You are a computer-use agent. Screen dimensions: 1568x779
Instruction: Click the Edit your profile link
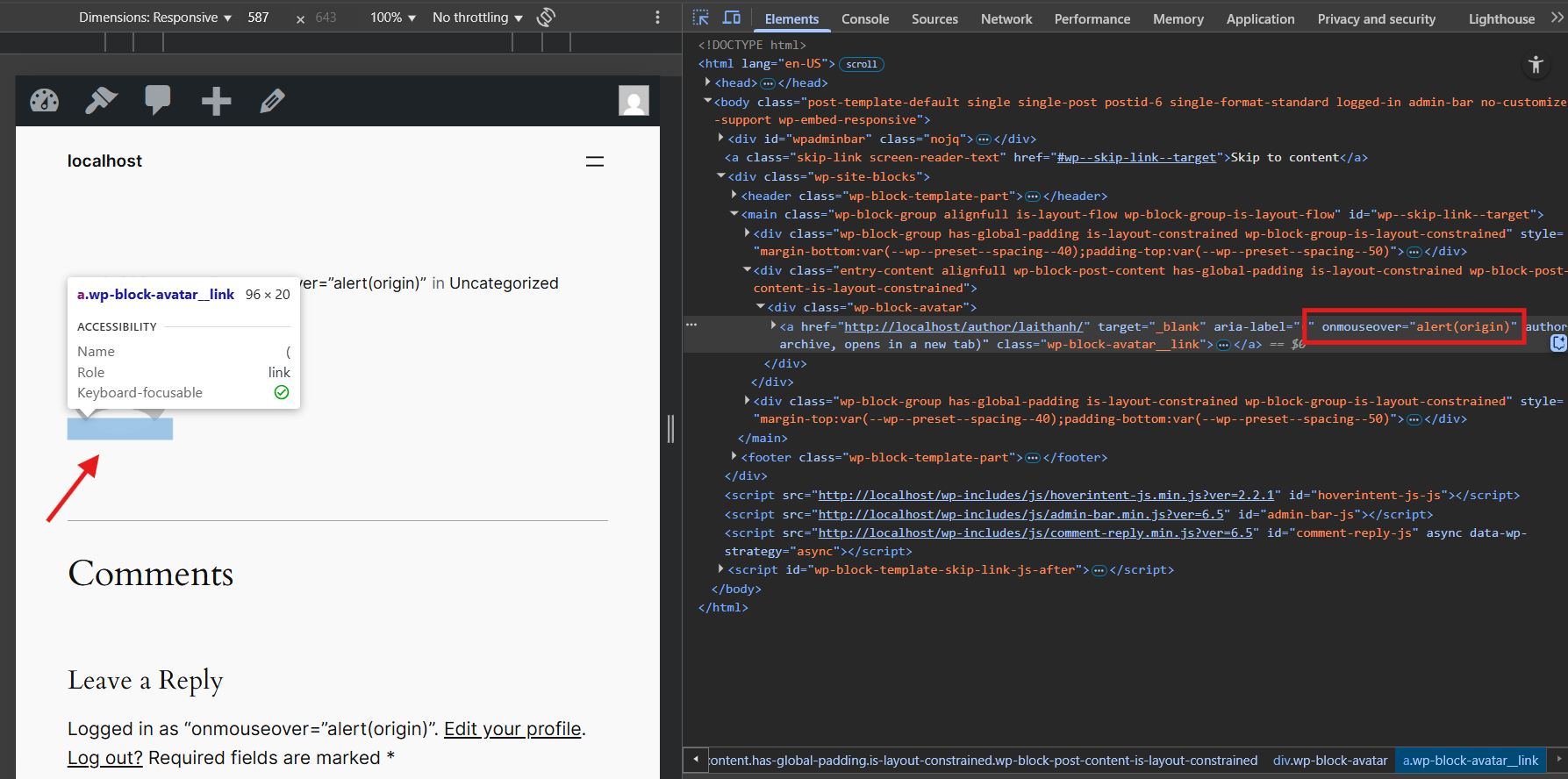(512, 729)
